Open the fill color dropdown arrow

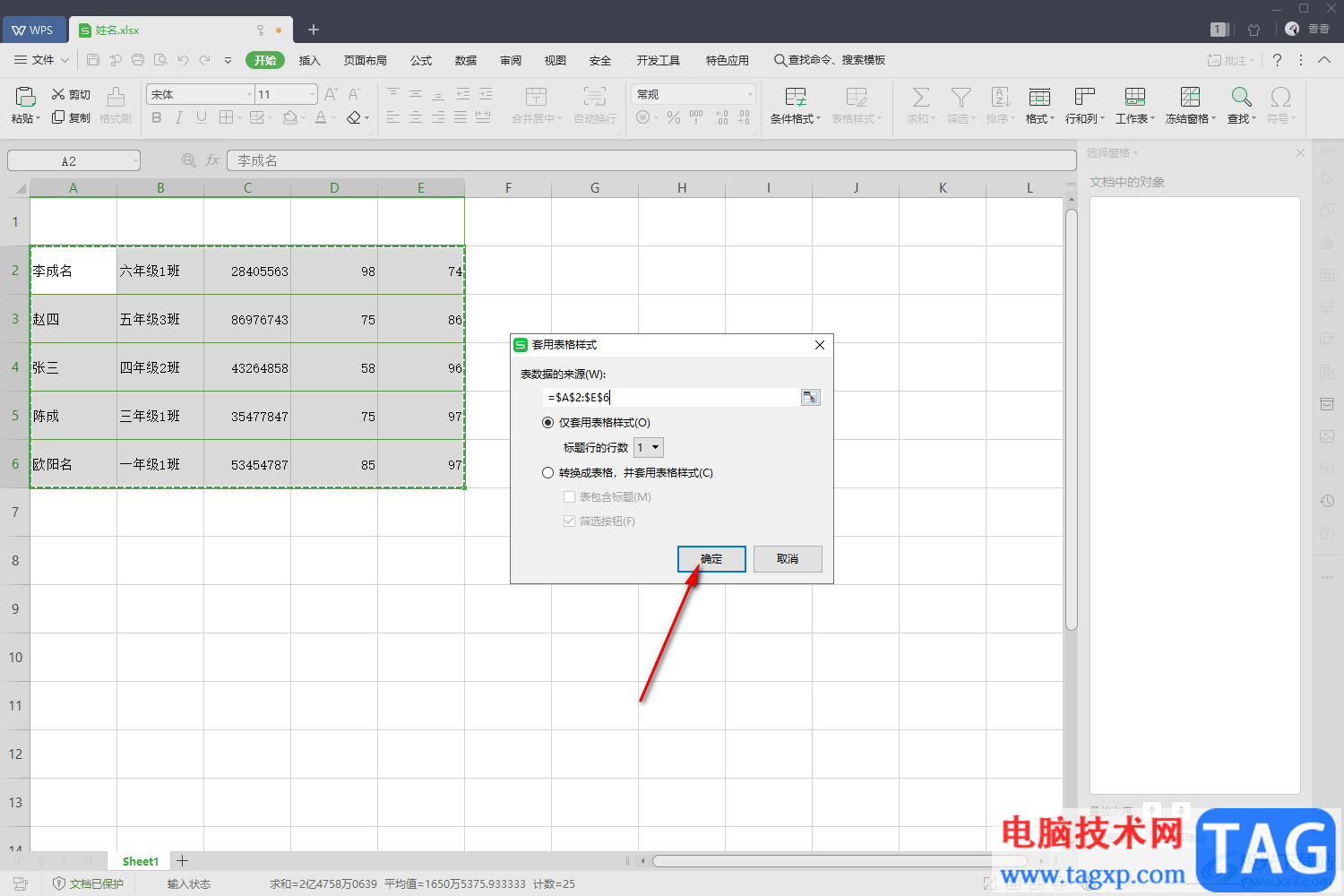pyautogui.click(x=304, y=117)
